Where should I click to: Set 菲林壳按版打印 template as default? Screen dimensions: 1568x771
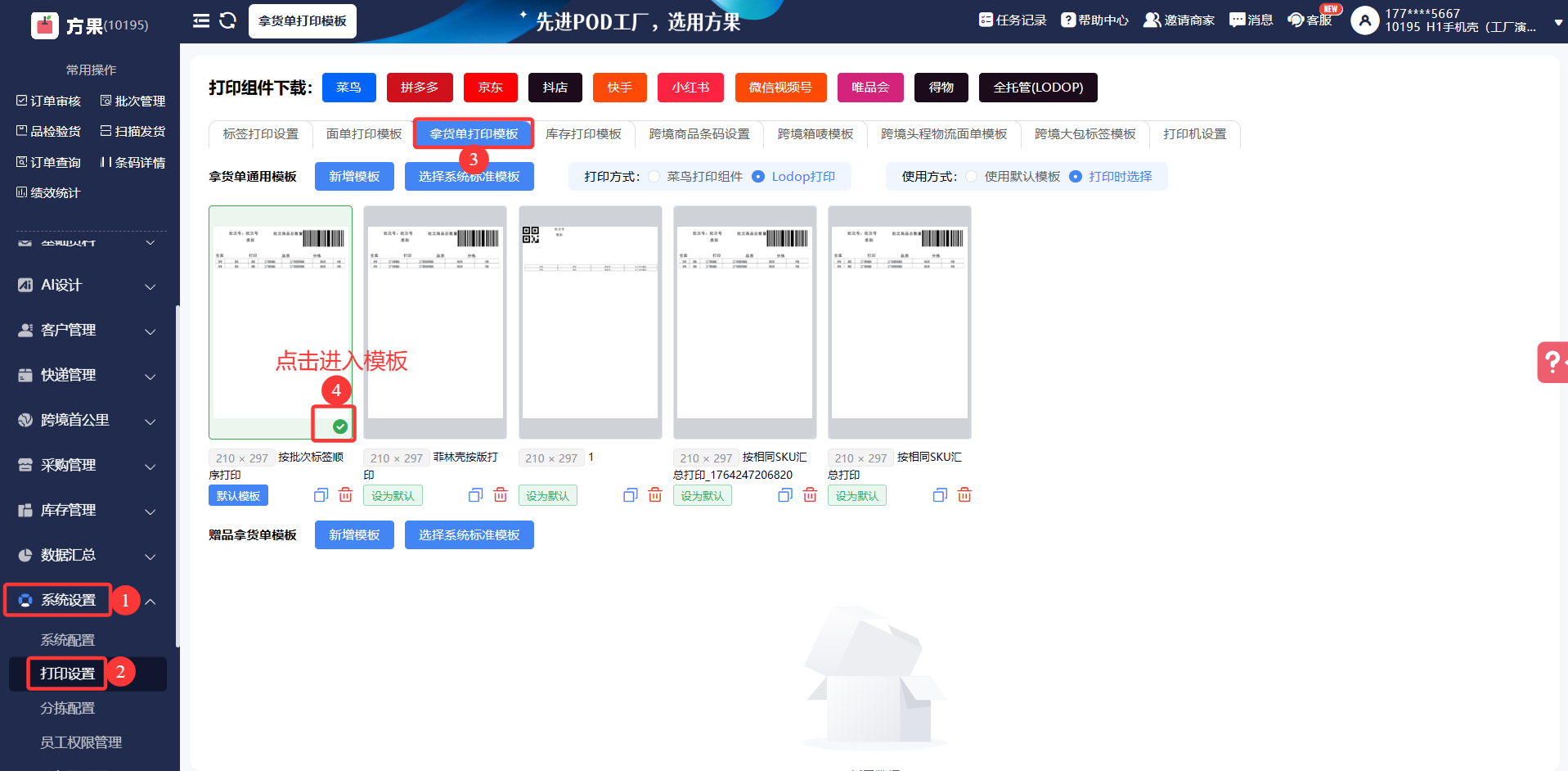tap(393, 496)
